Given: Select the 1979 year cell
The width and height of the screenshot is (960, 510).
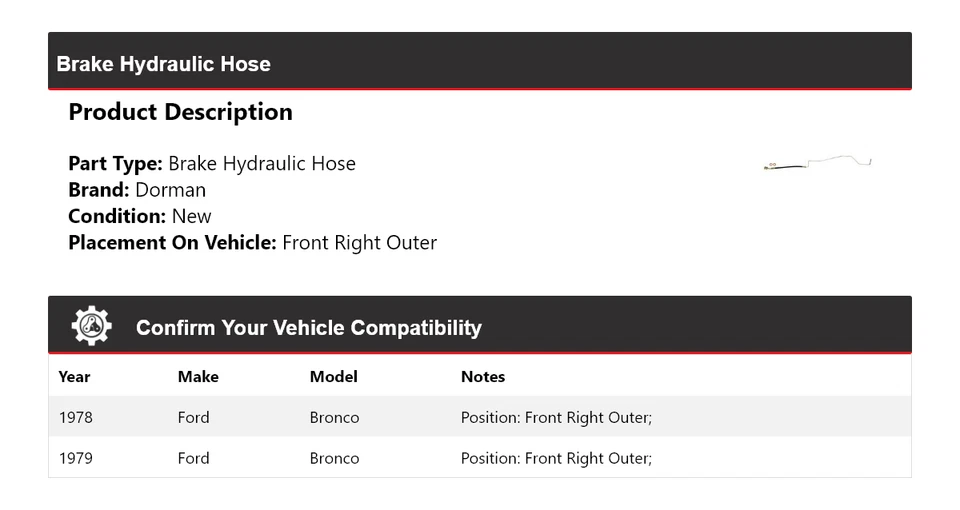Looking at the screenshot, I should 76,458.
